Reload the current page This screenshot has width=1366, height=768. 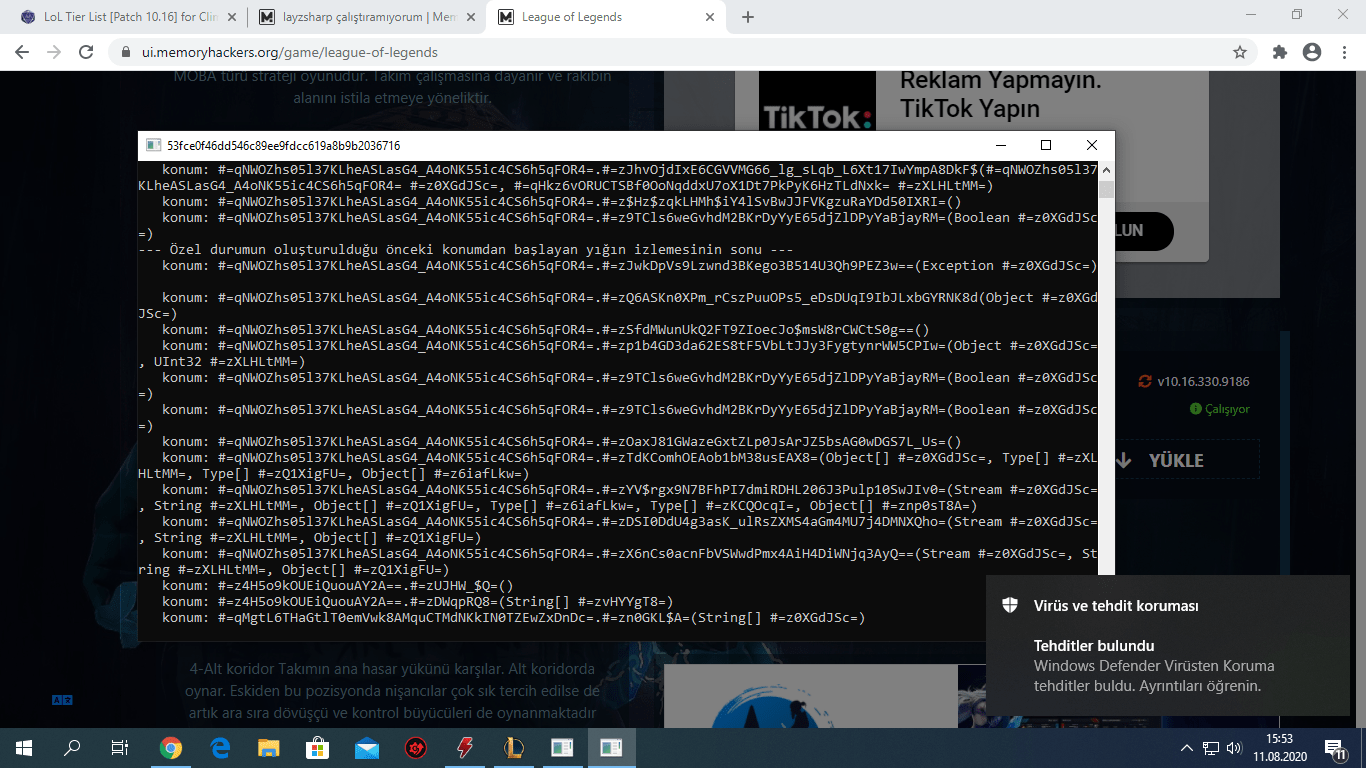click(x=87, y=52)
